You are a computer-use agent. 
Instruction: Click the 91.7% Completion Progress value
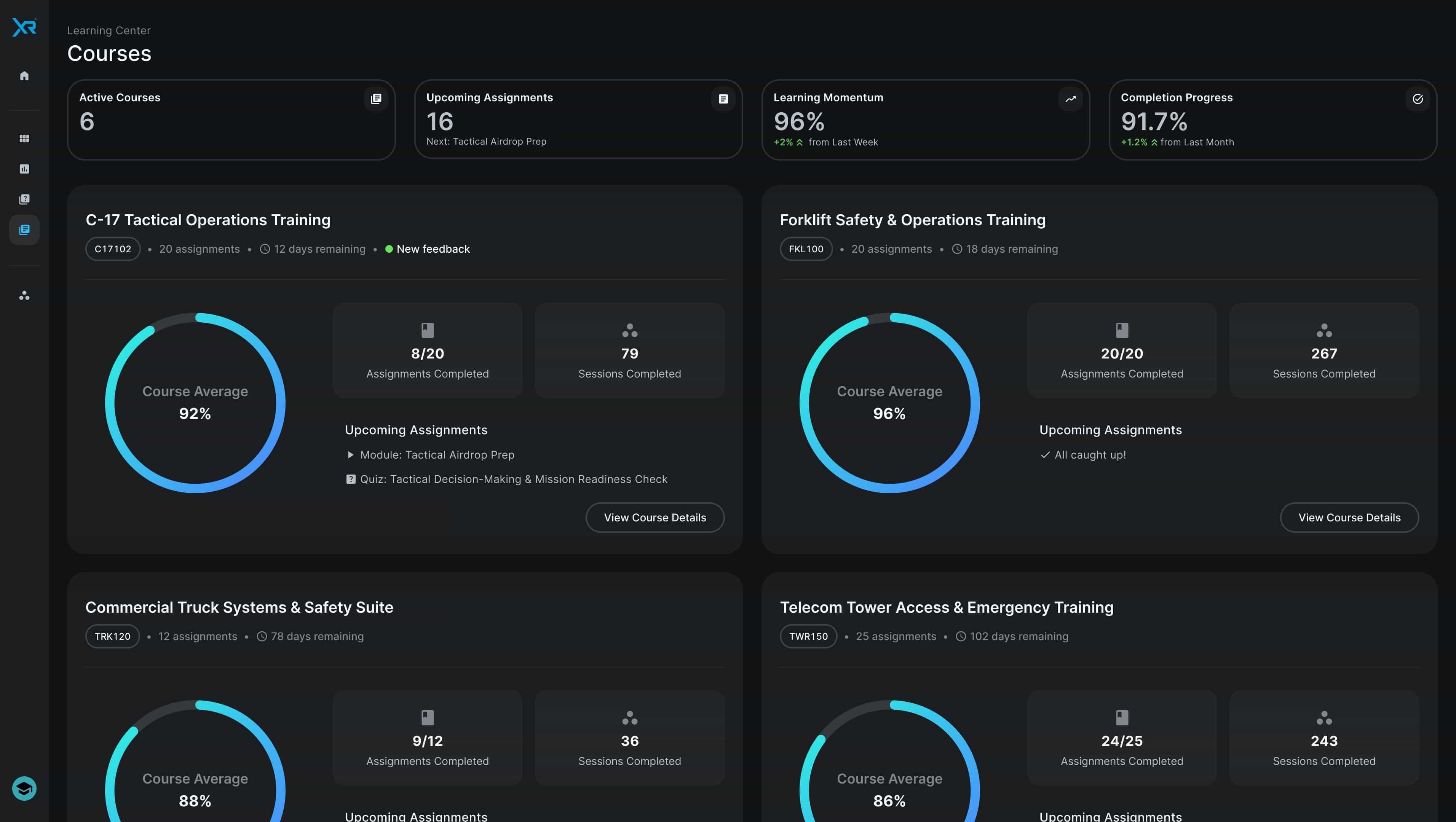click(1154, 121)
